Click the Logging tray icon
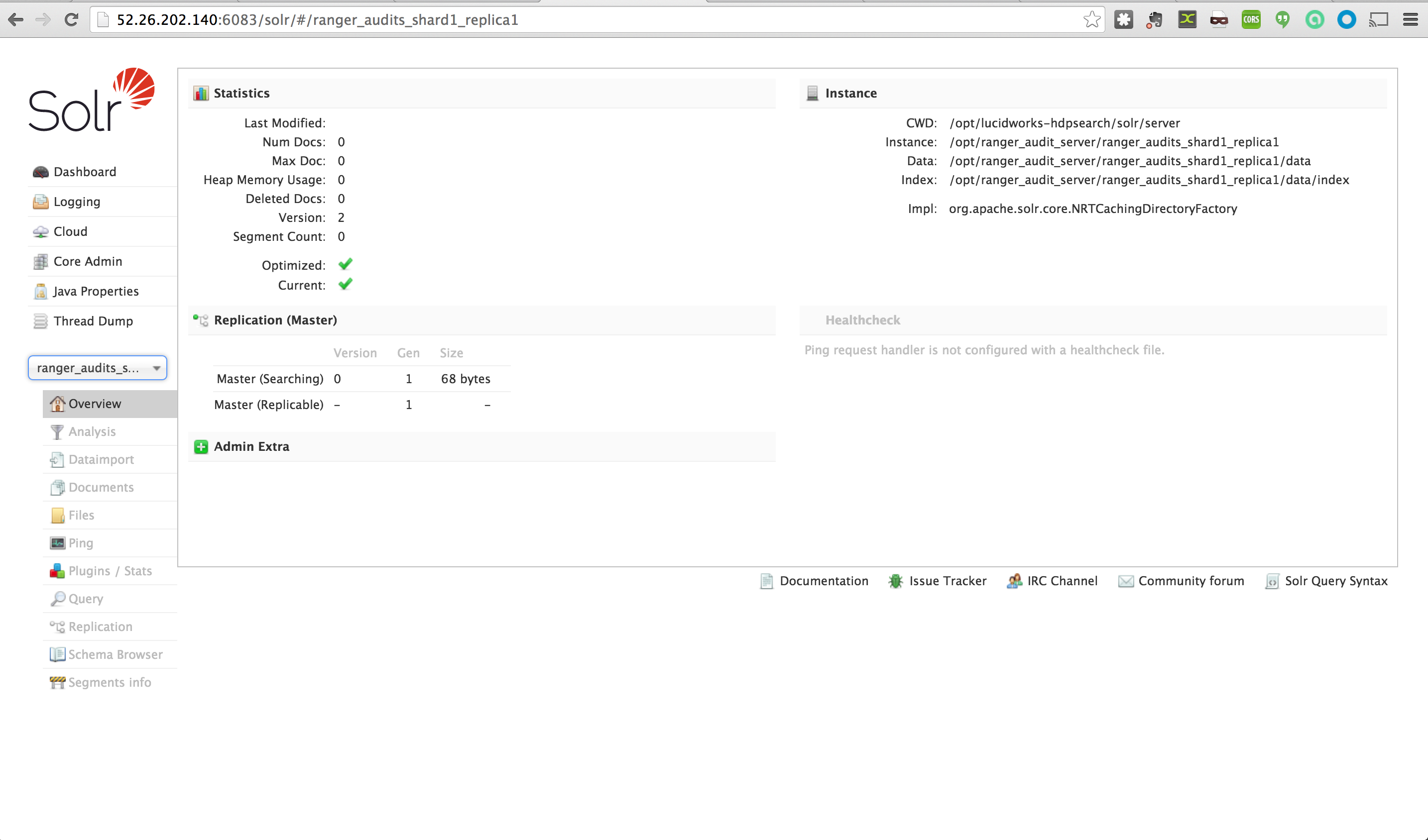Viewport: 1428px width, 840px height. (40, 202)
